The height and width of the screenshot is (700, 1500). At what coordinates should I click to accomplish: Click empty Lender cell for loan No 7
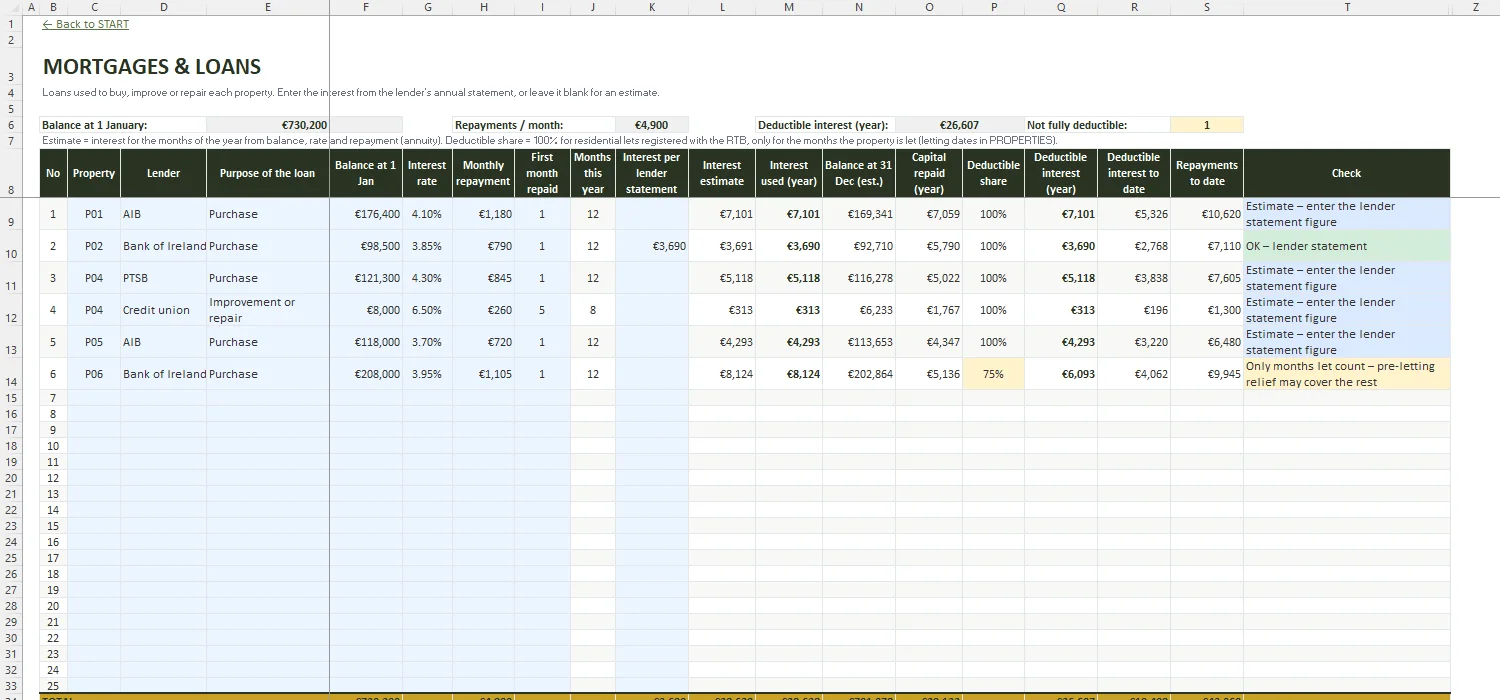click(x=163, y=398)
